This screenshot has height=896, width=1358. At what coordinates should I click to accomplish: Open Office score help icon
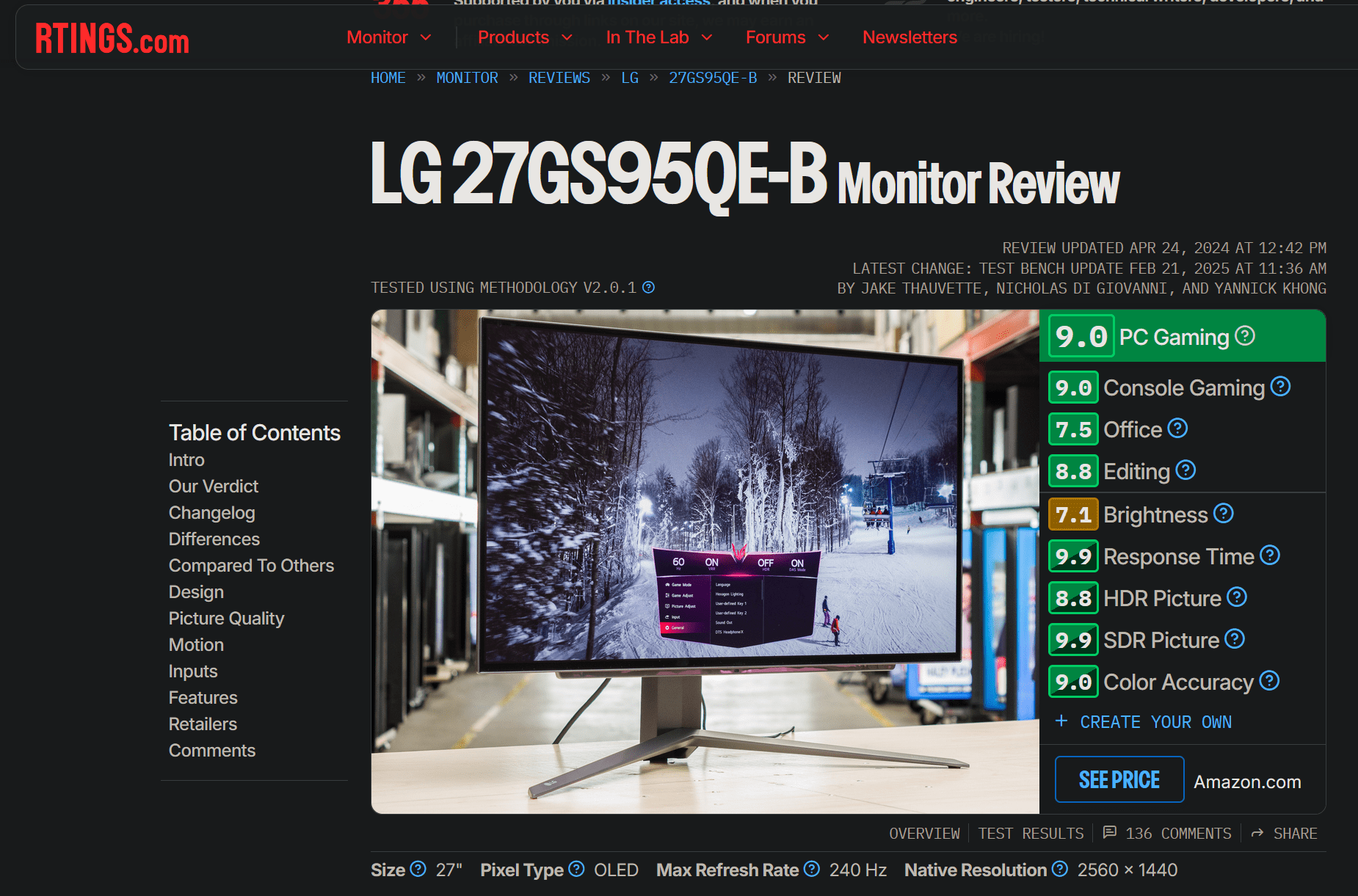[1177, 428]
